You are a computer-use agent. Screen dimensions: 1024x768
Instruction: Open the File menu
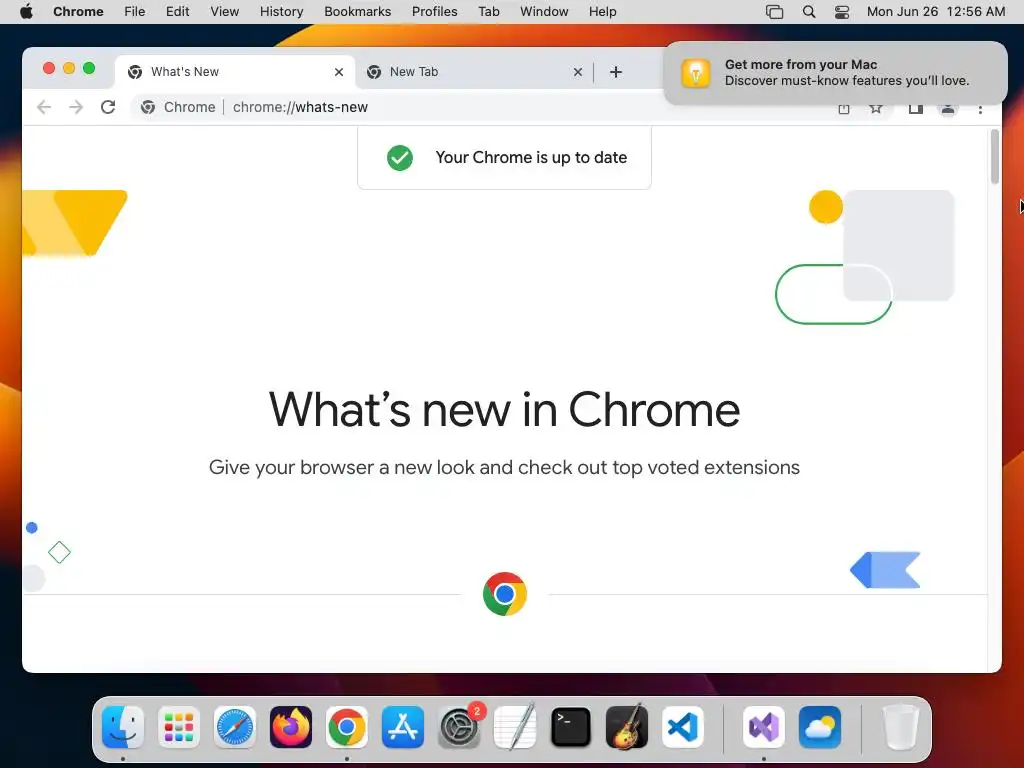tap(135, 12)
